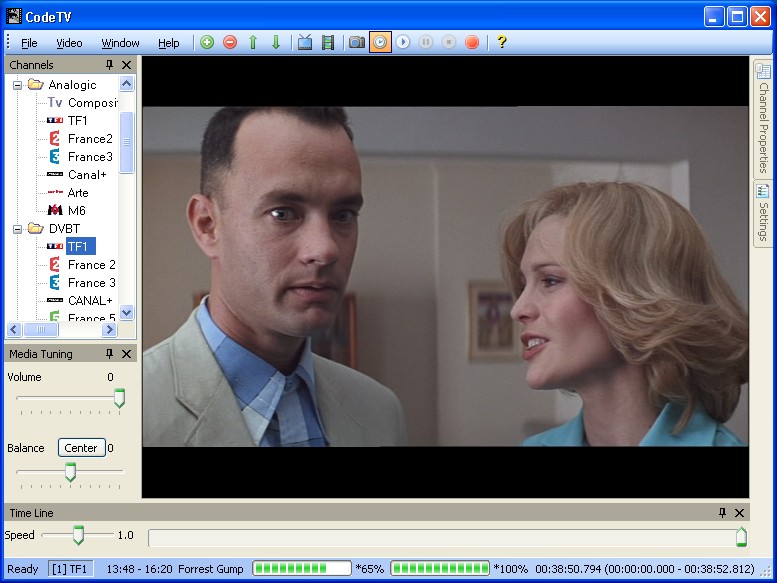Image resolution: width=777 pixels, height=583 pixels.
Task: Click the Balance slider handle
Action: click(70, 472)
